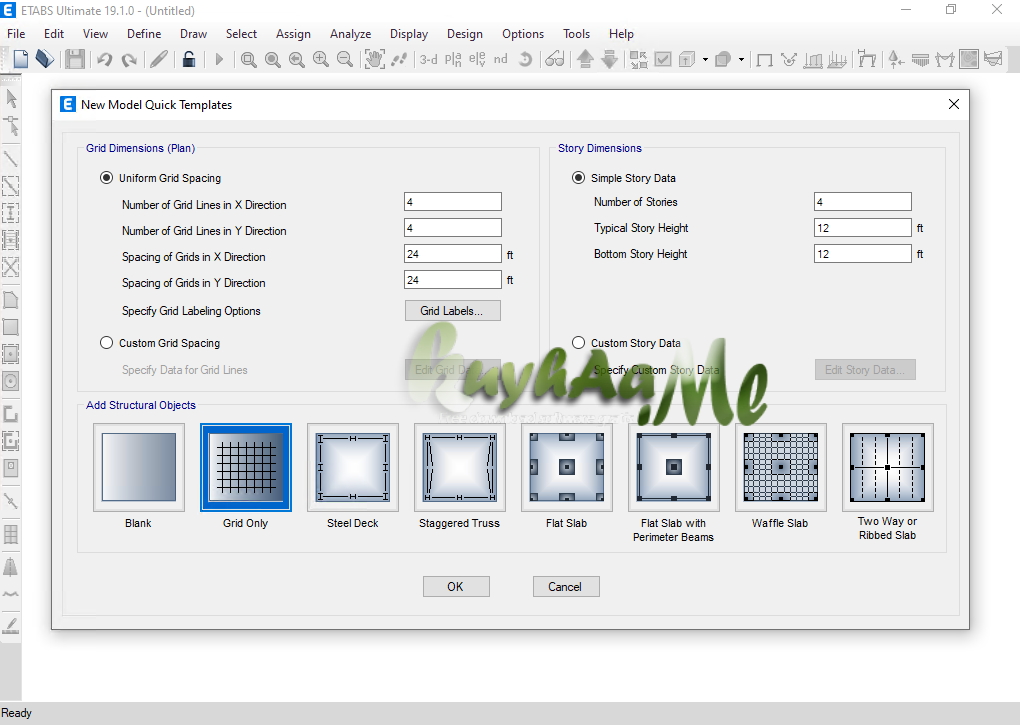Click the Typical Story Height field
1020x725 pixels.
863,228
